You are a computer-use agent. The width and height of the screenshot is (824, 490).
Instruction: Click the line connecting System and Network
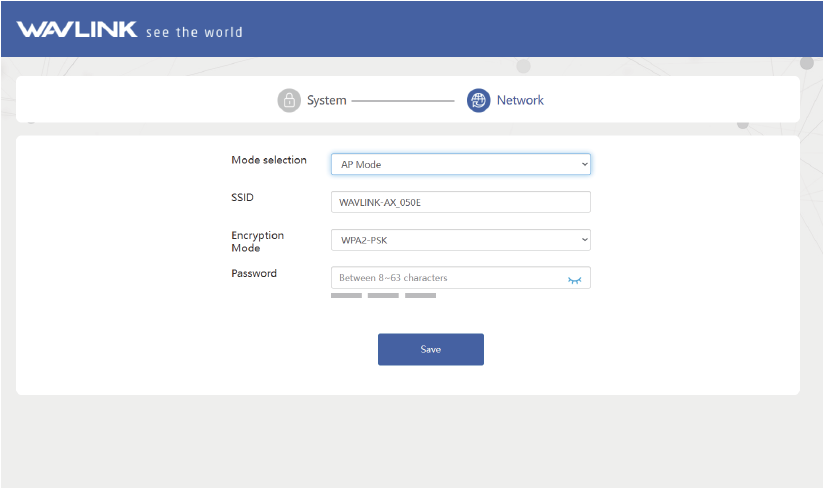[x=403, y=101]
